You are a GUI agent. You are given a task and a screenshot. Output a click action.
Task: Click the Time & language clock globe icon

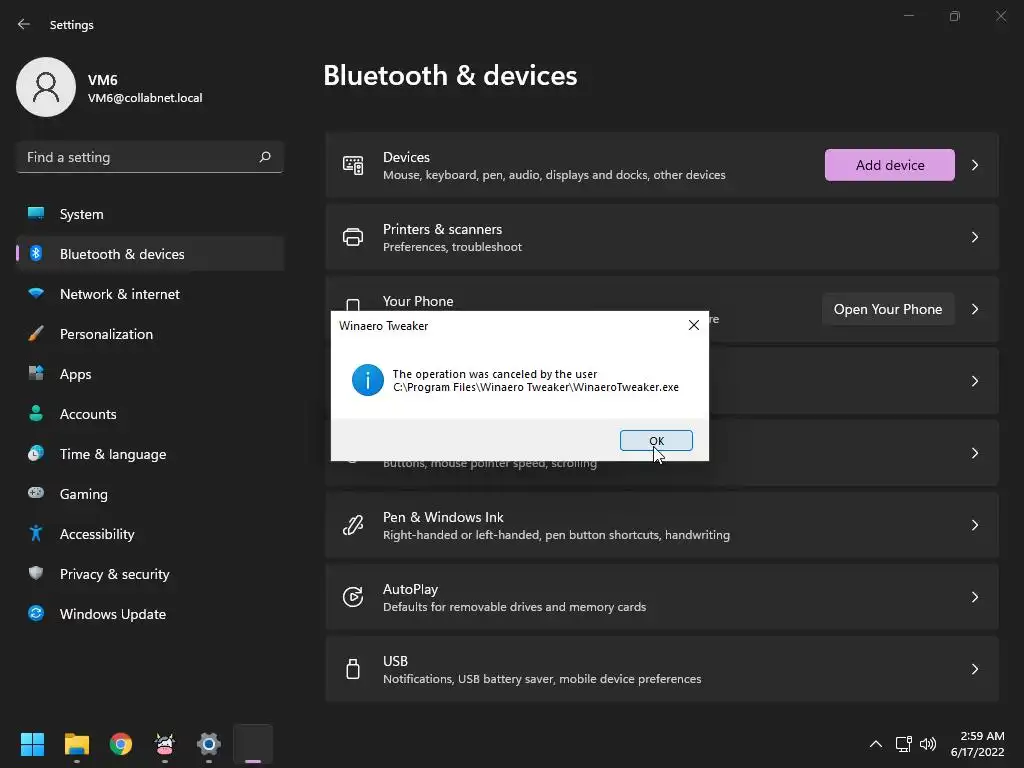click(36, 453)
